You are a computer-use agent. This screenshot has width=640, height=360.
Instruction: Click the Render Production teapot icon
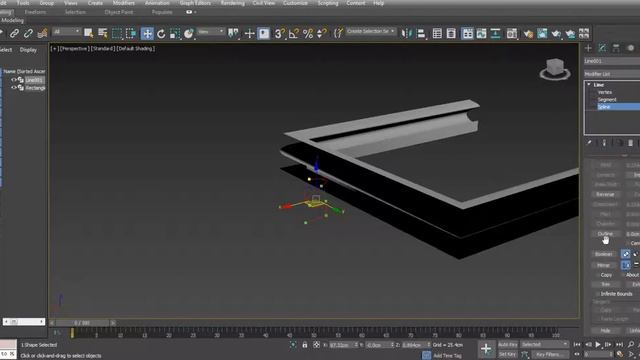[556, 33]
